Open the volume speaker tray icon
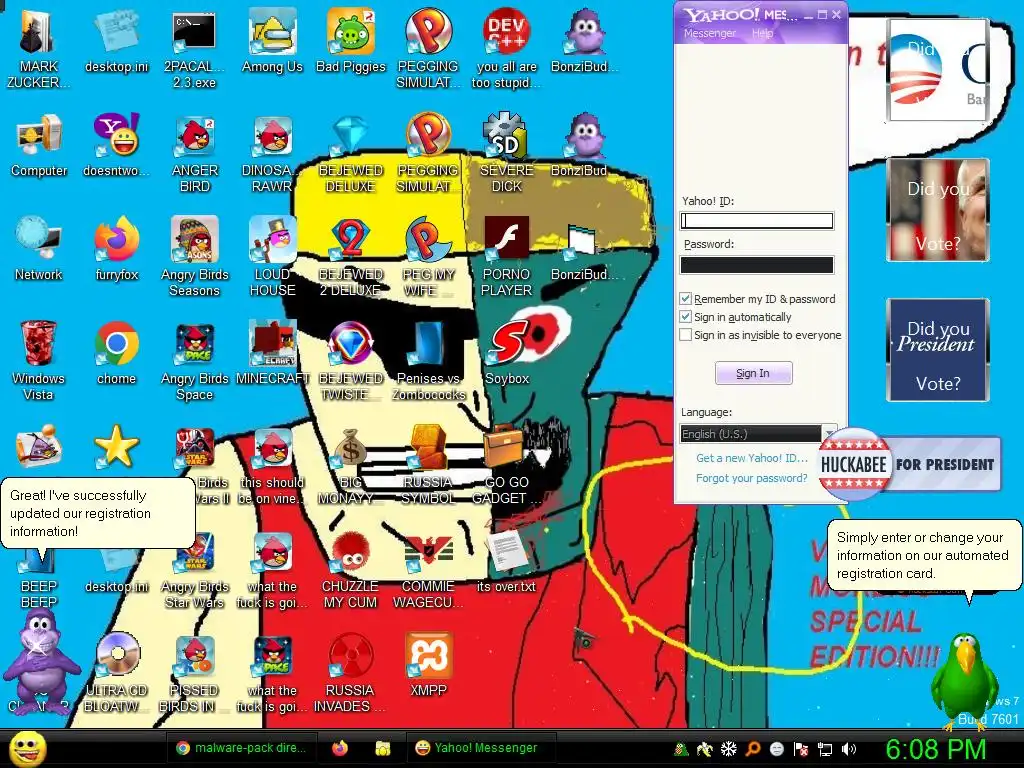 [849, 749]
